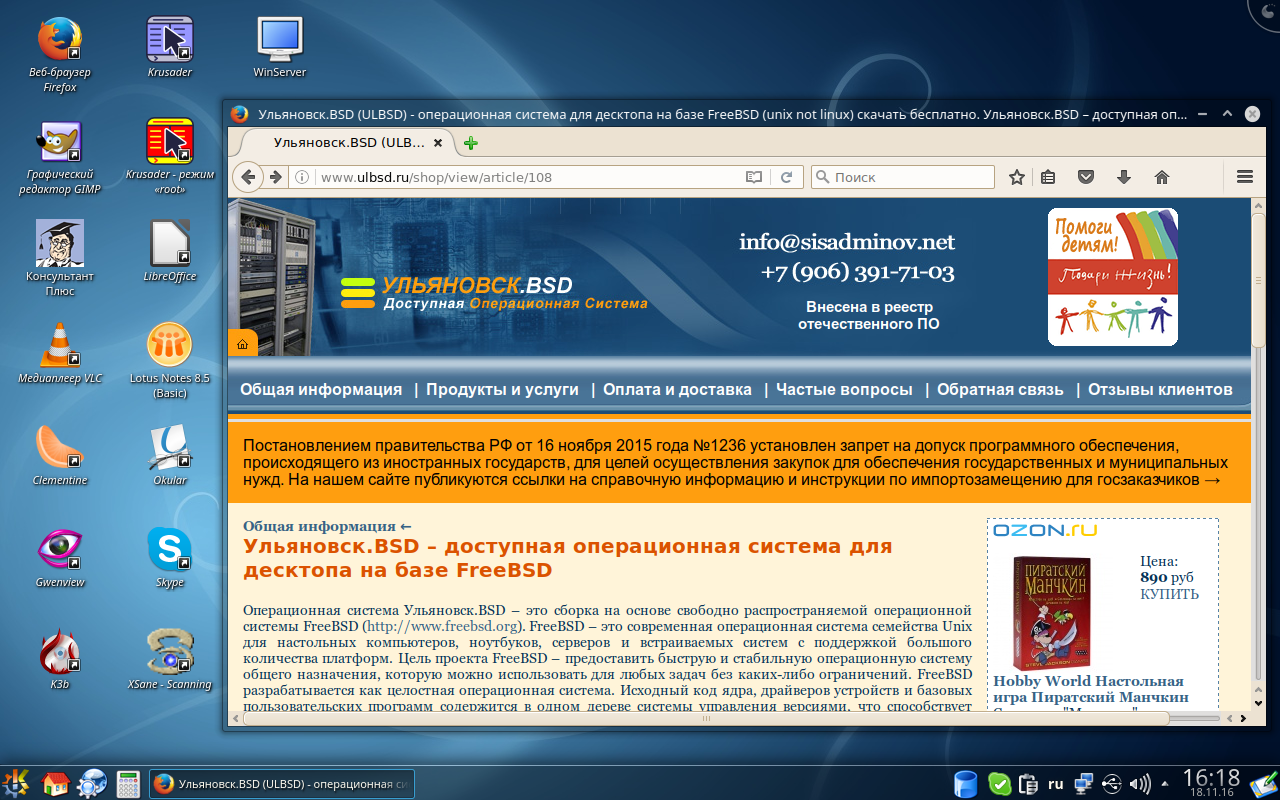Viewport: 1280px width, 800px height.
Task: Open the volume control in system tray
Action: (1139, 784)
